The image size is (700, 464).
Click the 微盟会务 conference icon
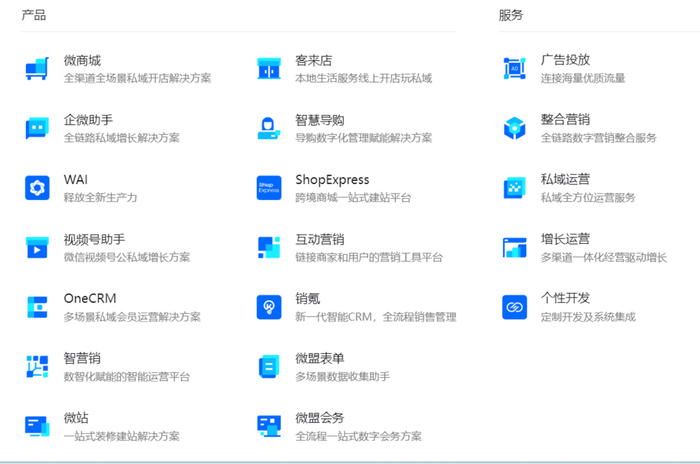coord(269,426)
